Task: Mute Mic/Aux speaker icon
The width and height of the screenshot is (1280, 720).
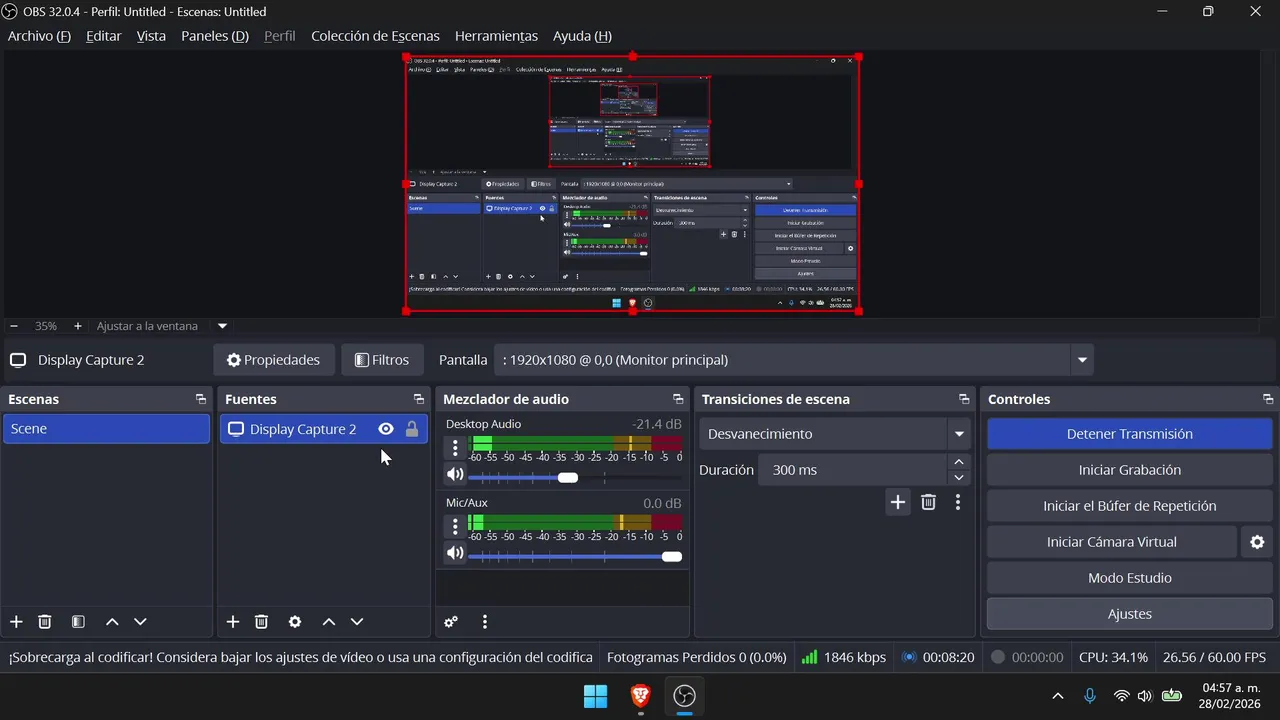Action: click(455, 553)
